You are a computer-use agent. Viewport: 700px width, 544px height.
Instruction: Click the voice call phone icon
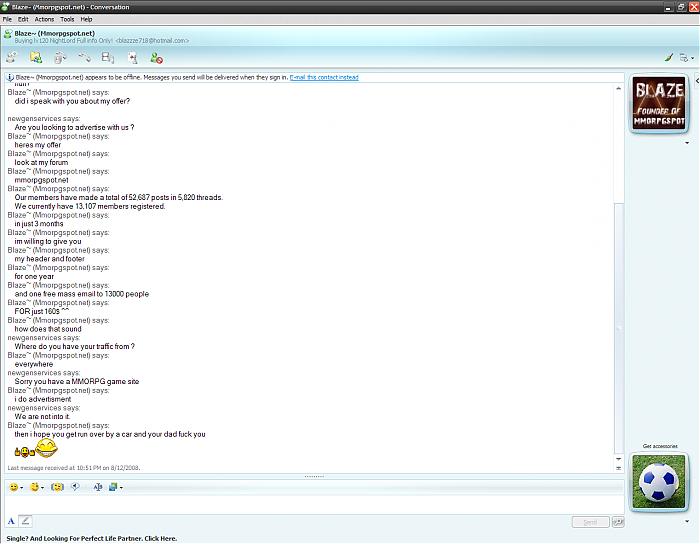84,57
